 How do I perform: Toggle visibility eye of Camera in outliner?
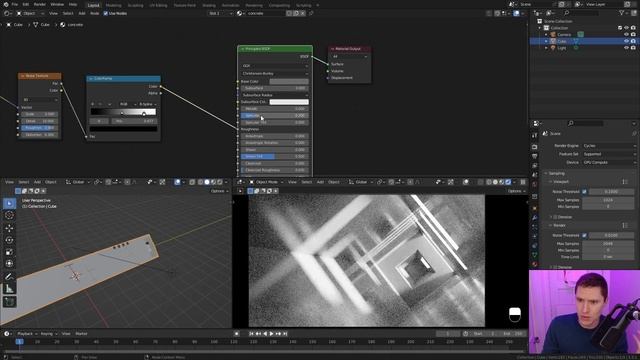[626, 35]
